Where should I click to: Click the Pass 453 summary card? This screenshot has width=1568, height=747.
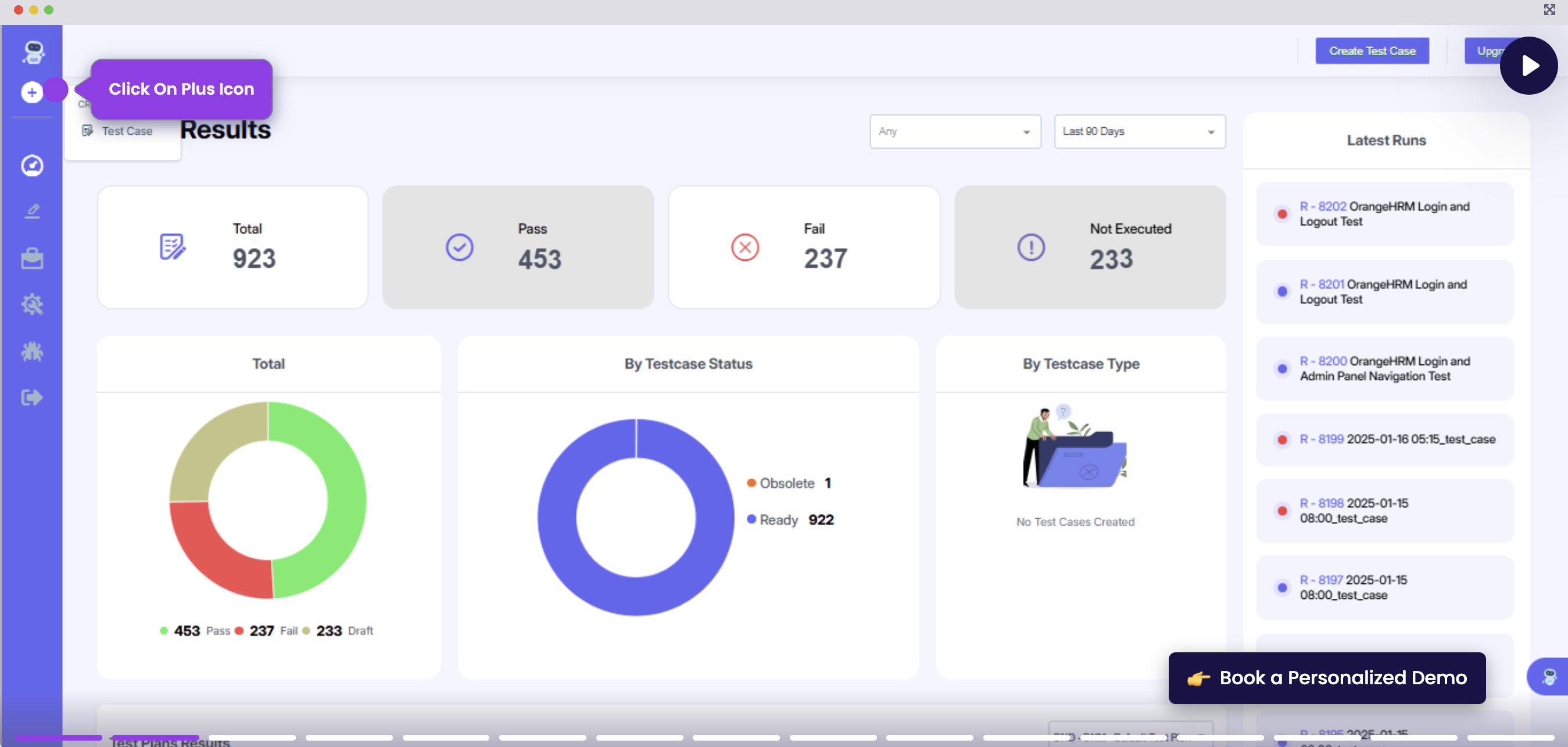(517, 247)
